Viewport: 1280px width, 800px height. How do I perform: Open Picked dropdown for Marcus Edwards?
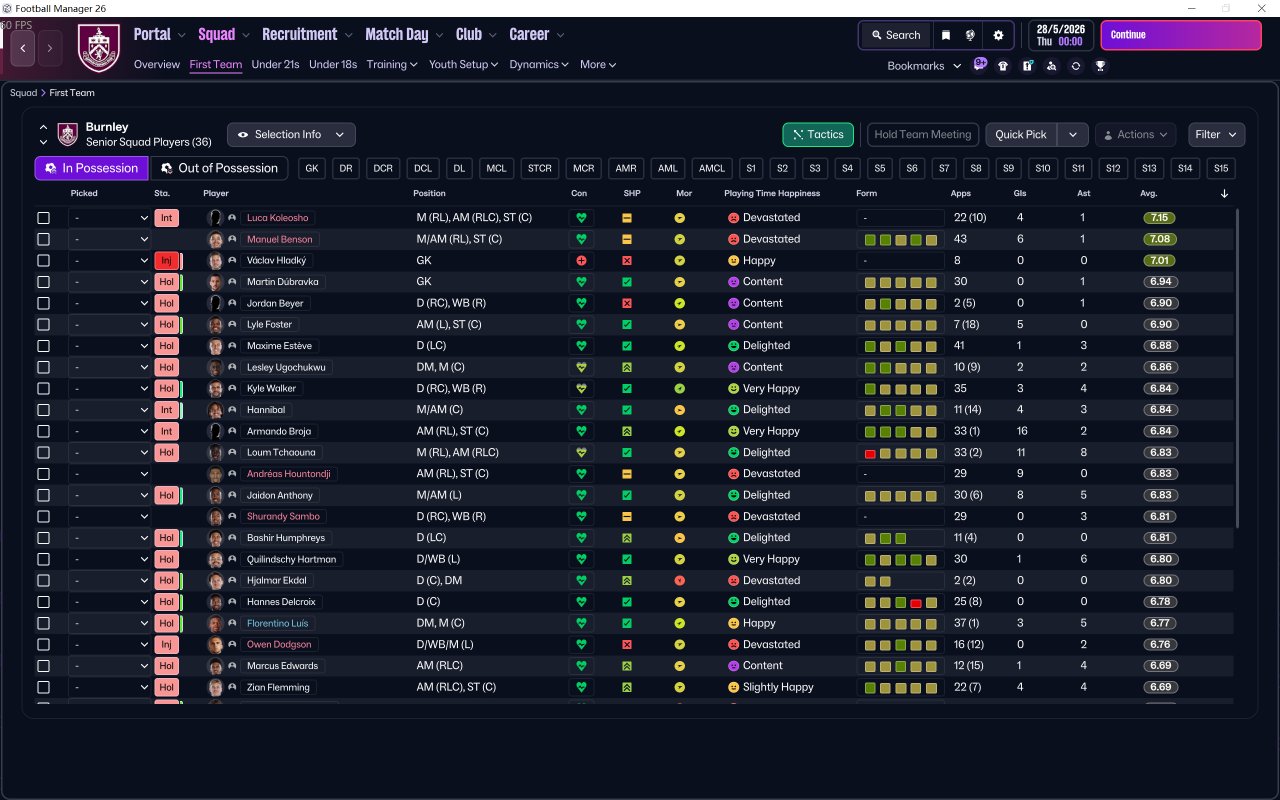110,666
